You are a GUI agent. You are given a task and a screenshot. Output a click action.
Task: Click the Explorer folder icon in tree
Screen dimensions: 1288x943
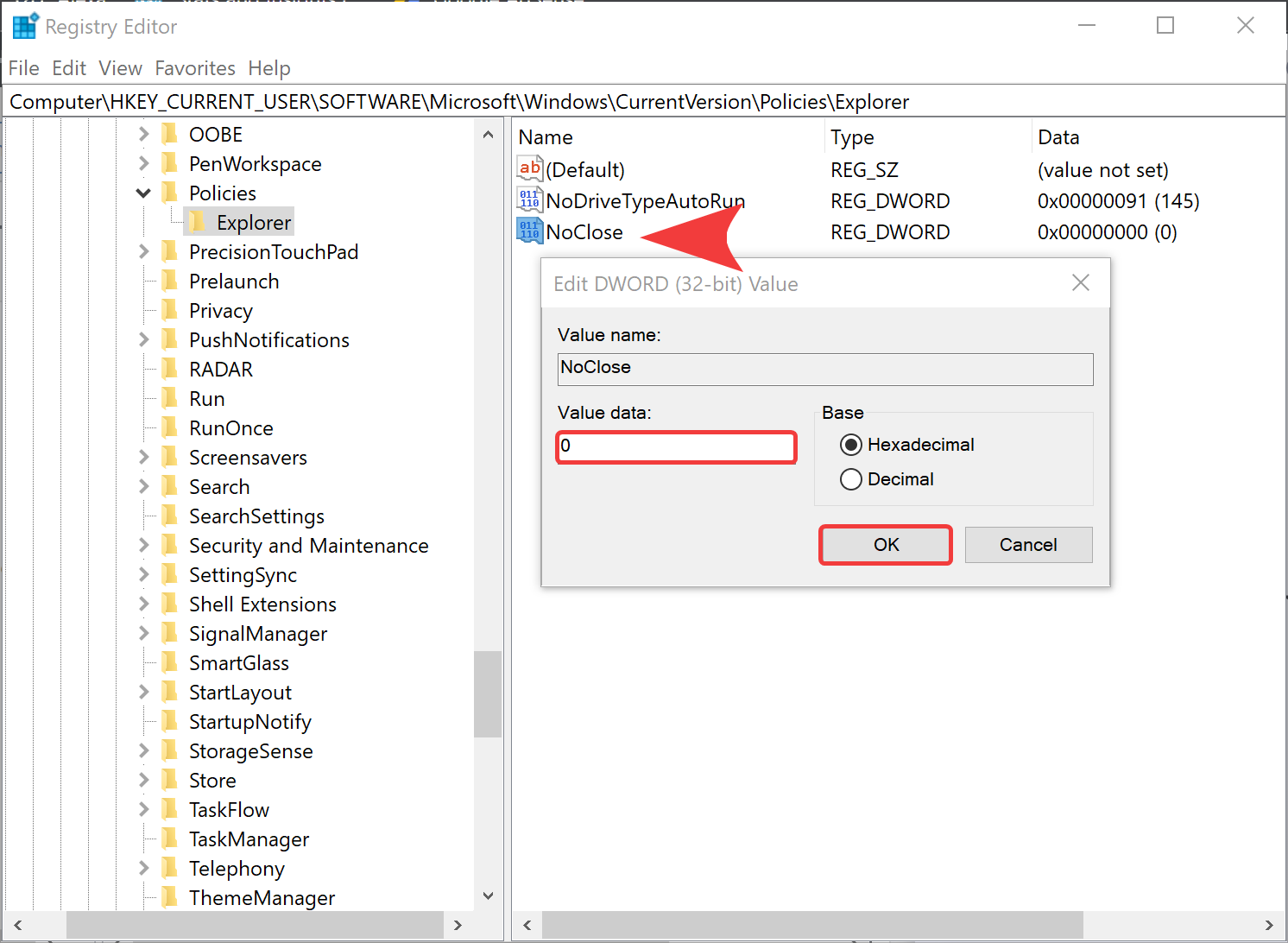(x=198, y=222)
